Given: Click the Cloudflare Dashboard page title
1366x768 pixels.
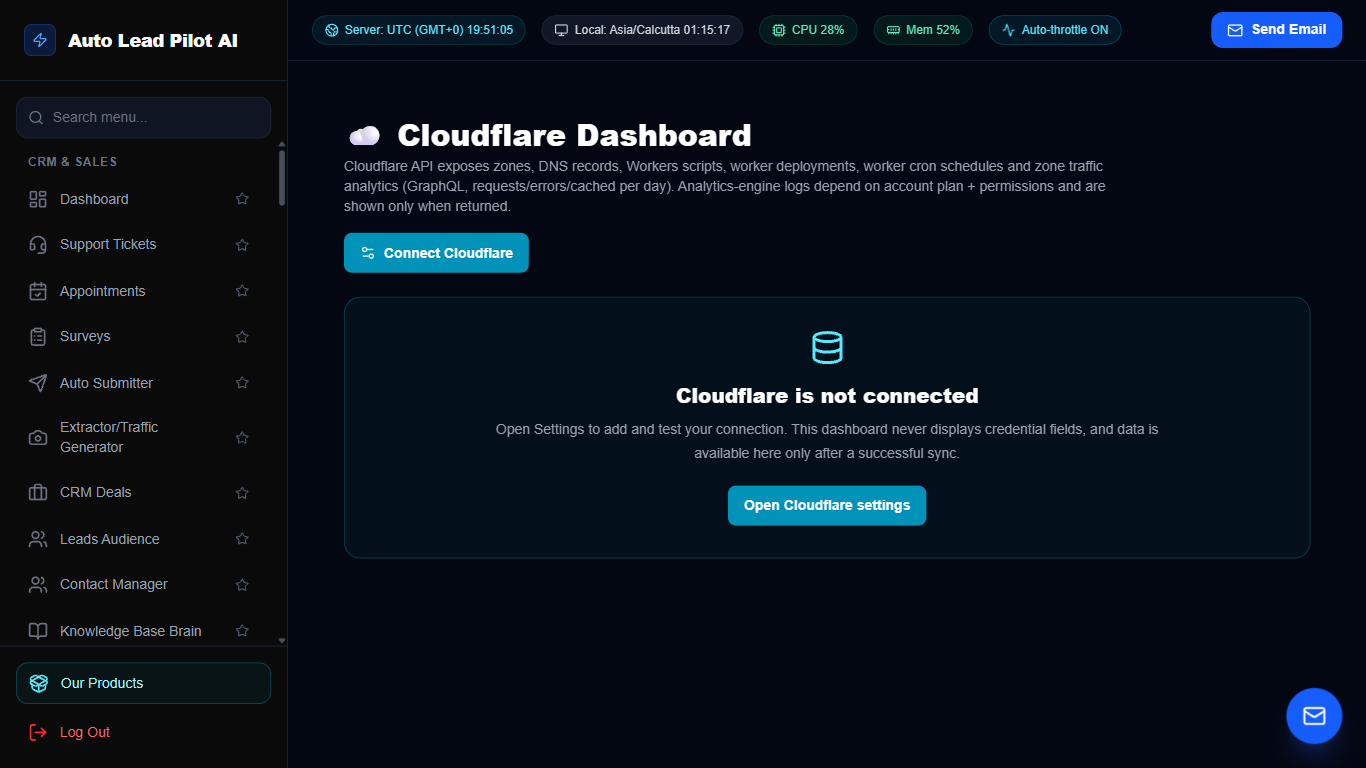Looking at the screenshot, I should (574, 135).
